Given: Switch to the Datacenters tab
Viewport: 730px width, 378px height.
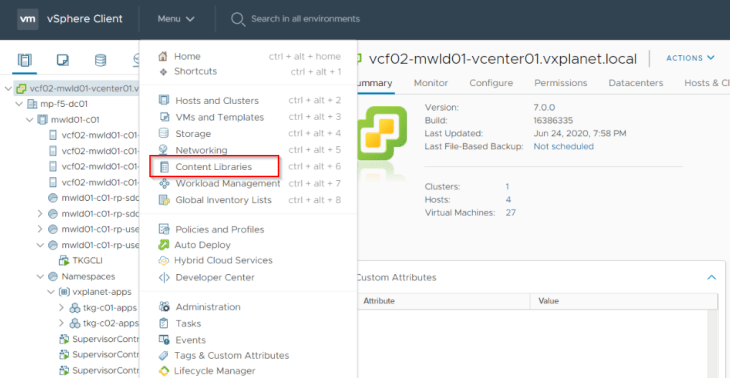Looking at the screenshot, I should tap(635, 83).
